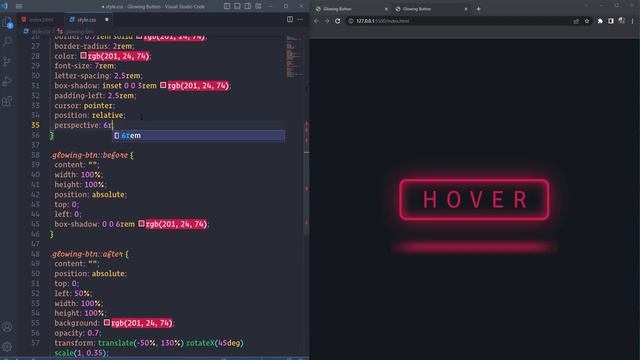640x360 pixels.
Task: Open the color swatch on the line 28 color
Action: click(x=83, y=56)
